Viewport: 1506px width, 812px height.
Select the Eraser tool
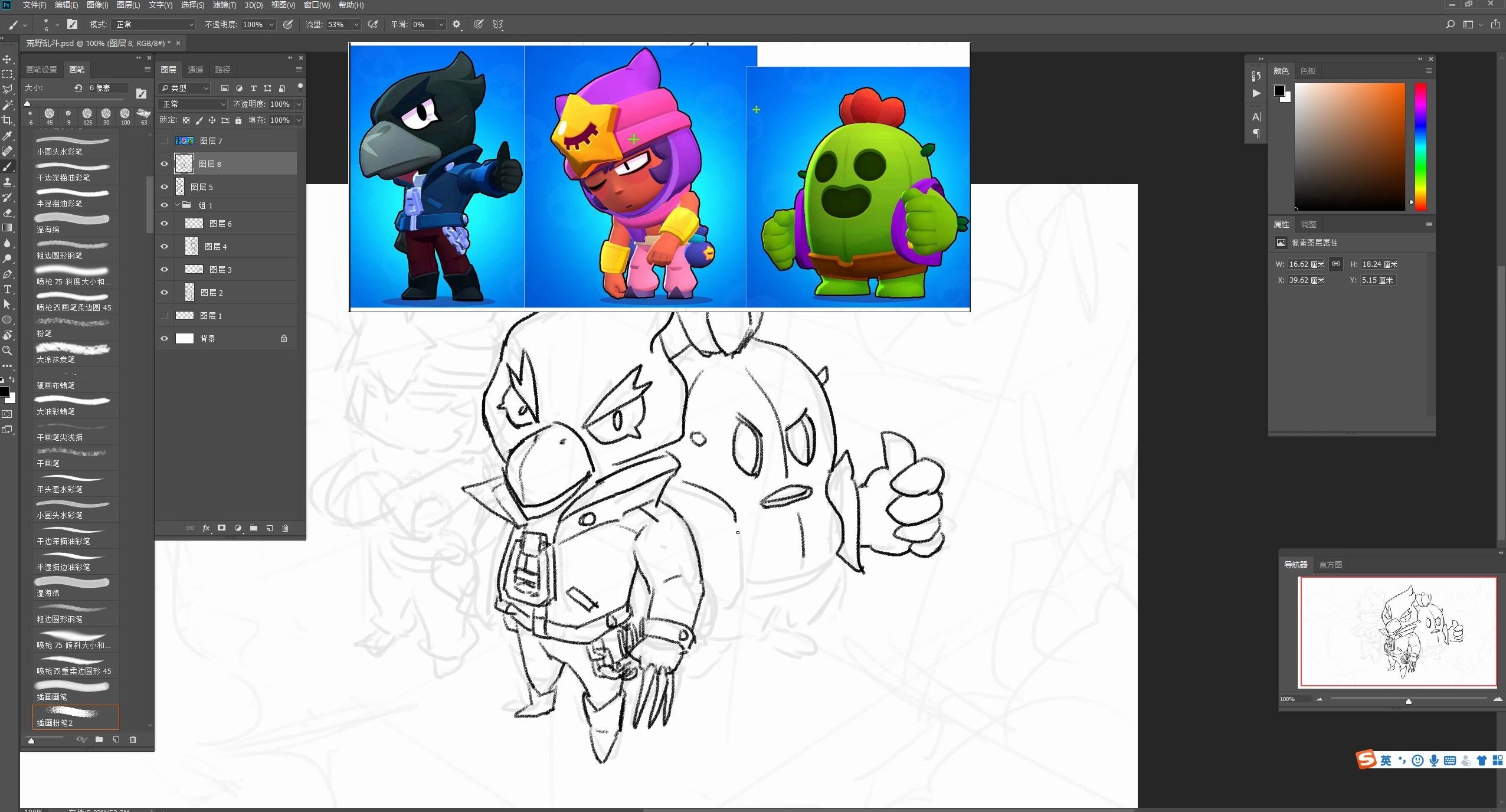[7, 212]
